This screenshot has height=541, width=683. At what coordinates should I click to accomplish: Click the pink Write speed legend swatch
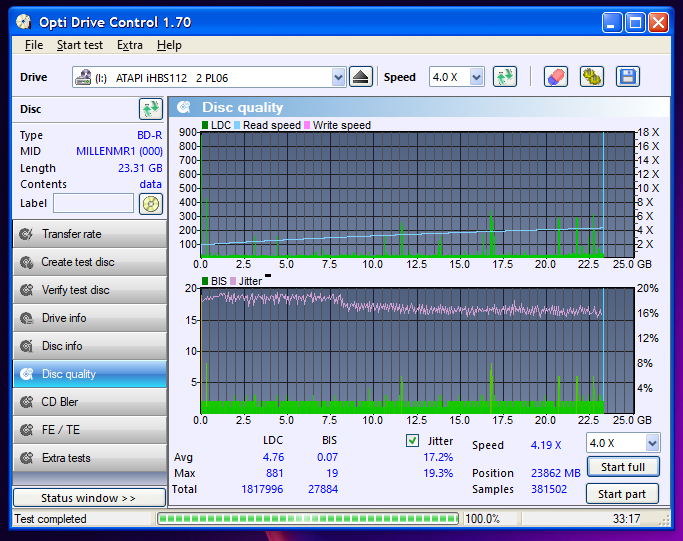307,125
